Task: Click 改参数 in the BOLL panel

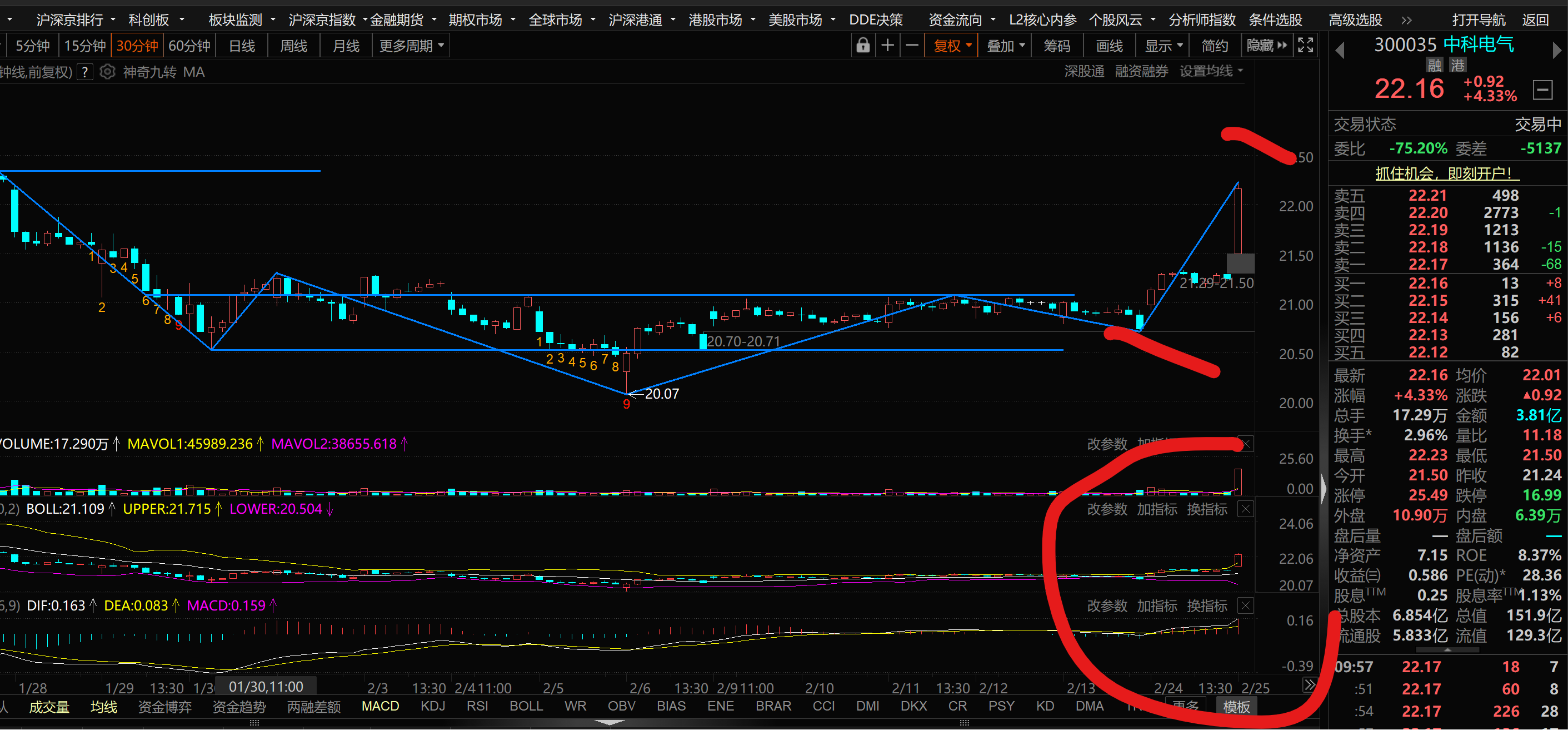Action: point(1107,509)
